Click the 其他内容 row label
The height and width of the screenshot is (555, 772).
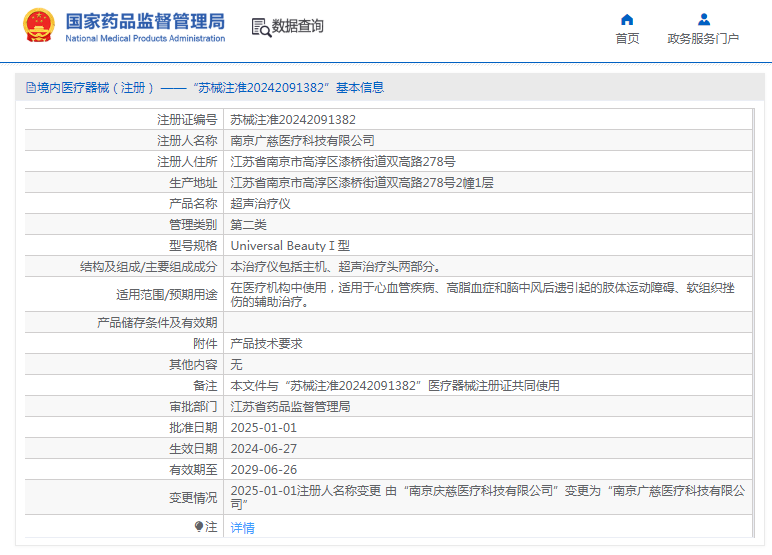pyautogui.click(x=193, y=364)
